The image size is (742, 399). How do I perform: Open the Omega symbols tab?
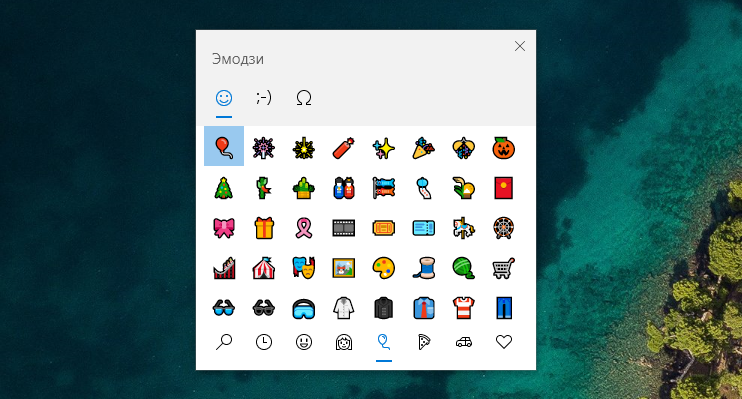304,98
